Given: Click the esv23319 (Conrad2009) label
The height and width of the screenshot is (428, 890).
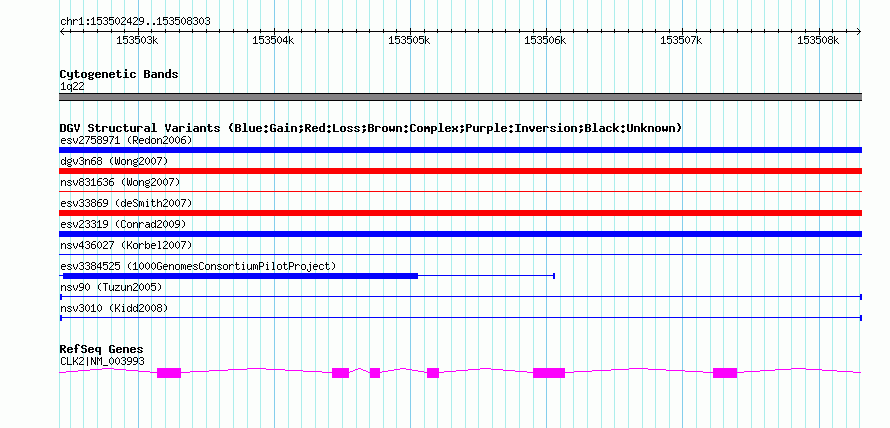Looking at the screenshot, I should [x=123, y=224].
